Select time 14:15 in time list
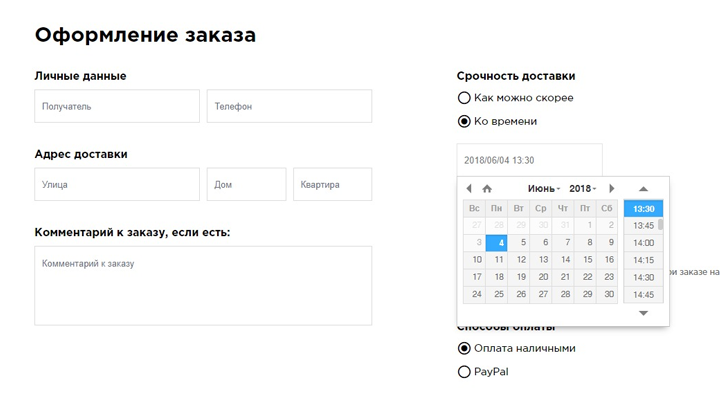This screenshot has height=407, width=720. tap(643, 260)
